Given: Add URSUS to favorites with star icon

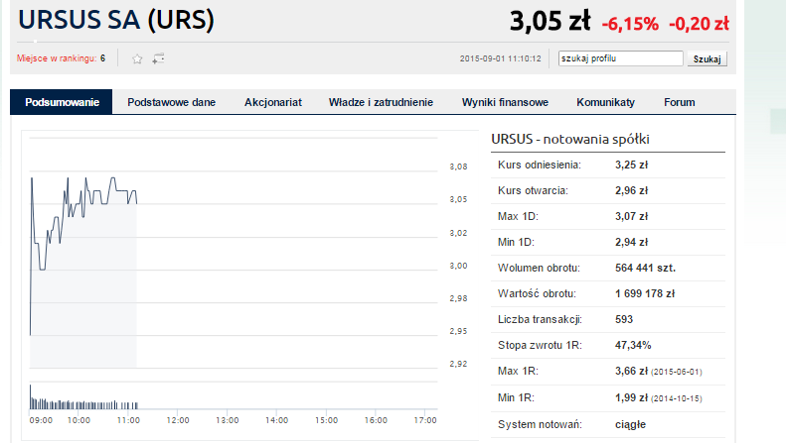Looking at the screenshot, I should (137, 59).
